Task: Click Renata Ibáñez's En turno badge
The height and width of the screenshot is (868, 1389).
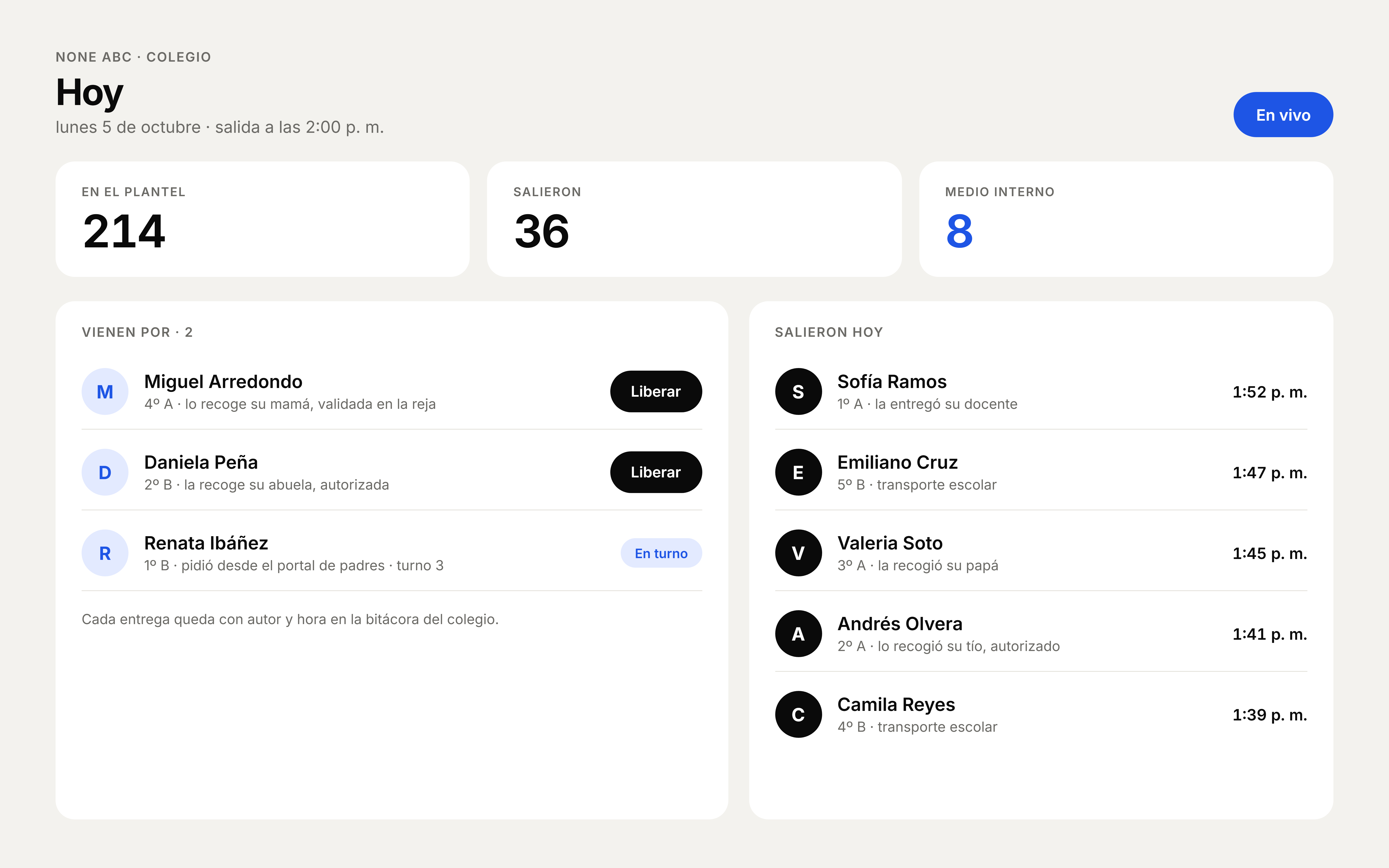Action: click(x=661, y=553)
